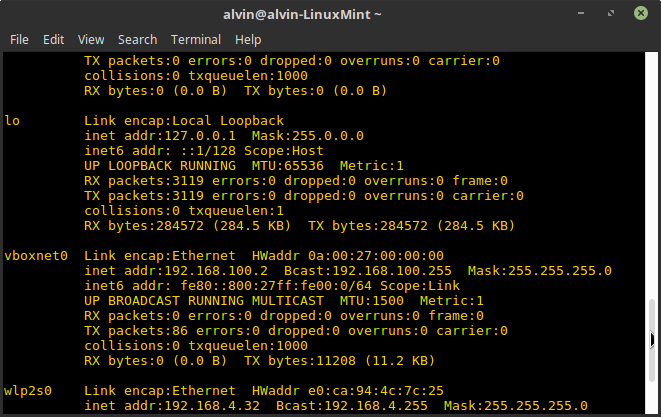
Task: Open the Search menu
Action: (137, 40)
